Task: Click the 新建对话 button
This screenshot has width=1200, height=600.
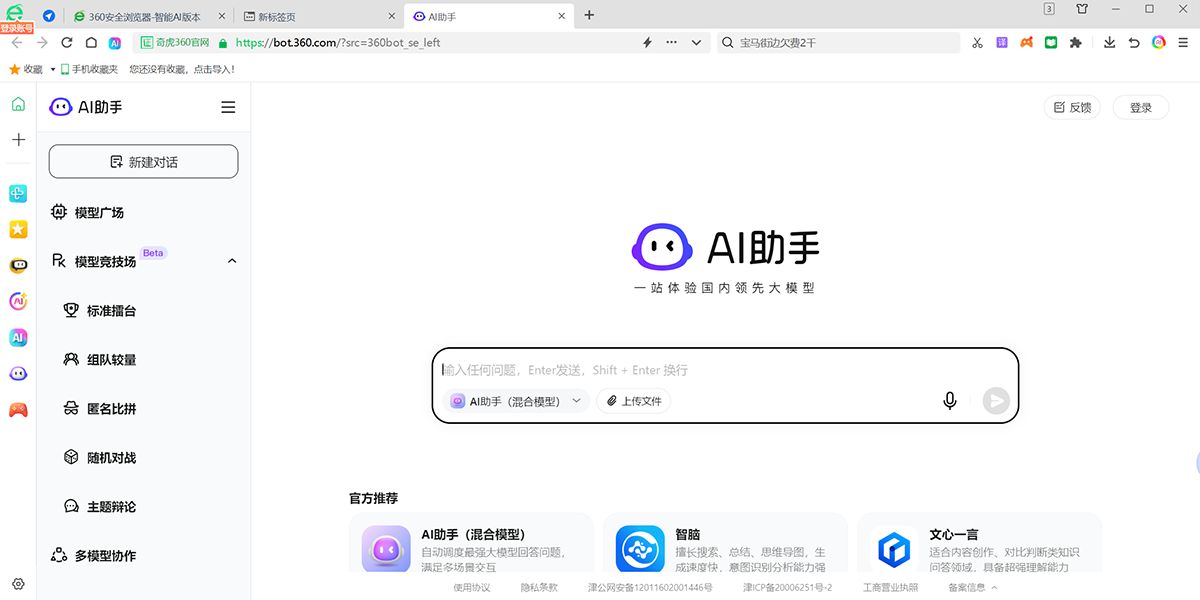Action: (143, 160)
